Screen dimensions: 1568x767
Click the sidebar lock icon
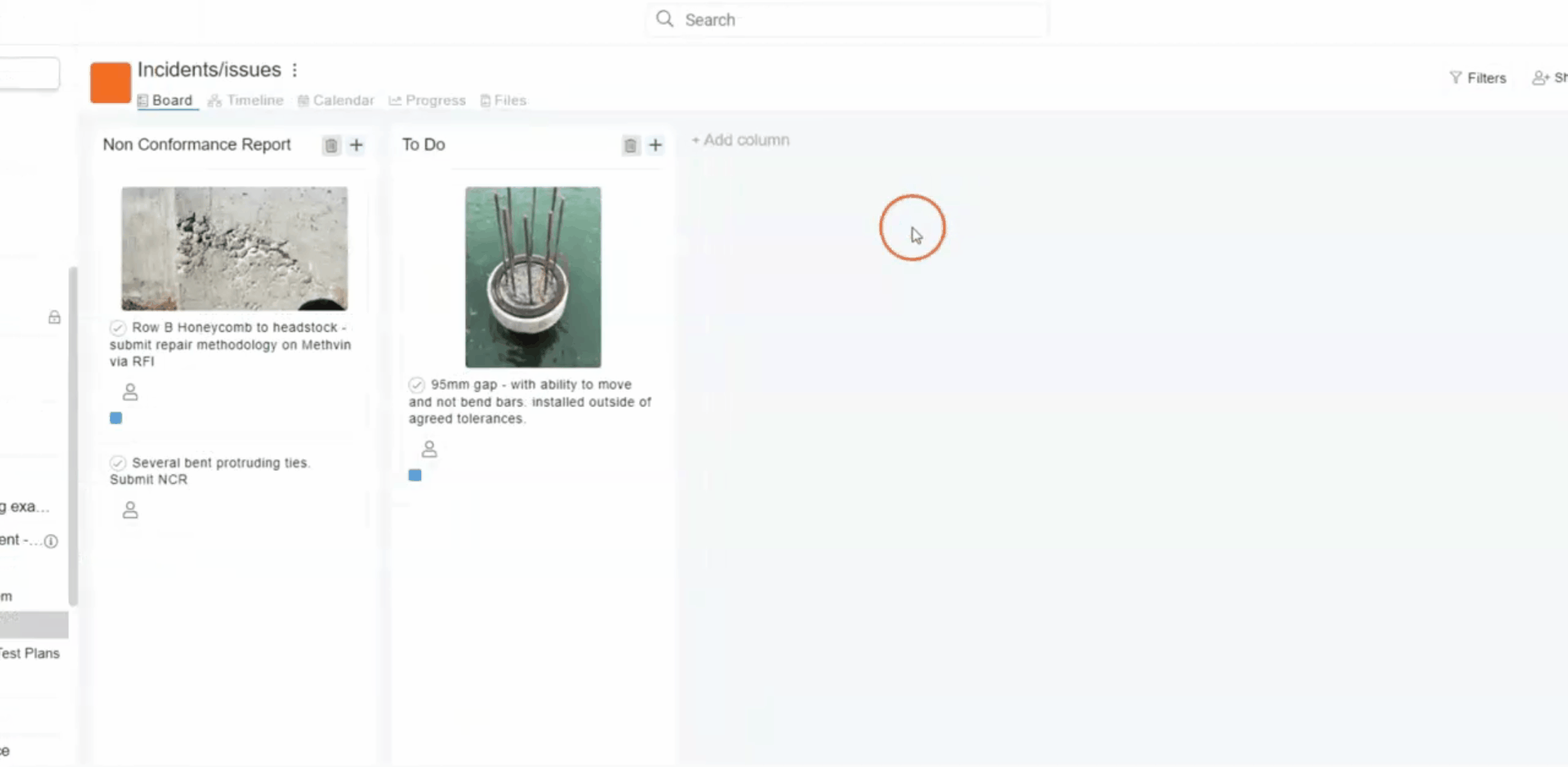(x=55, y=317)
